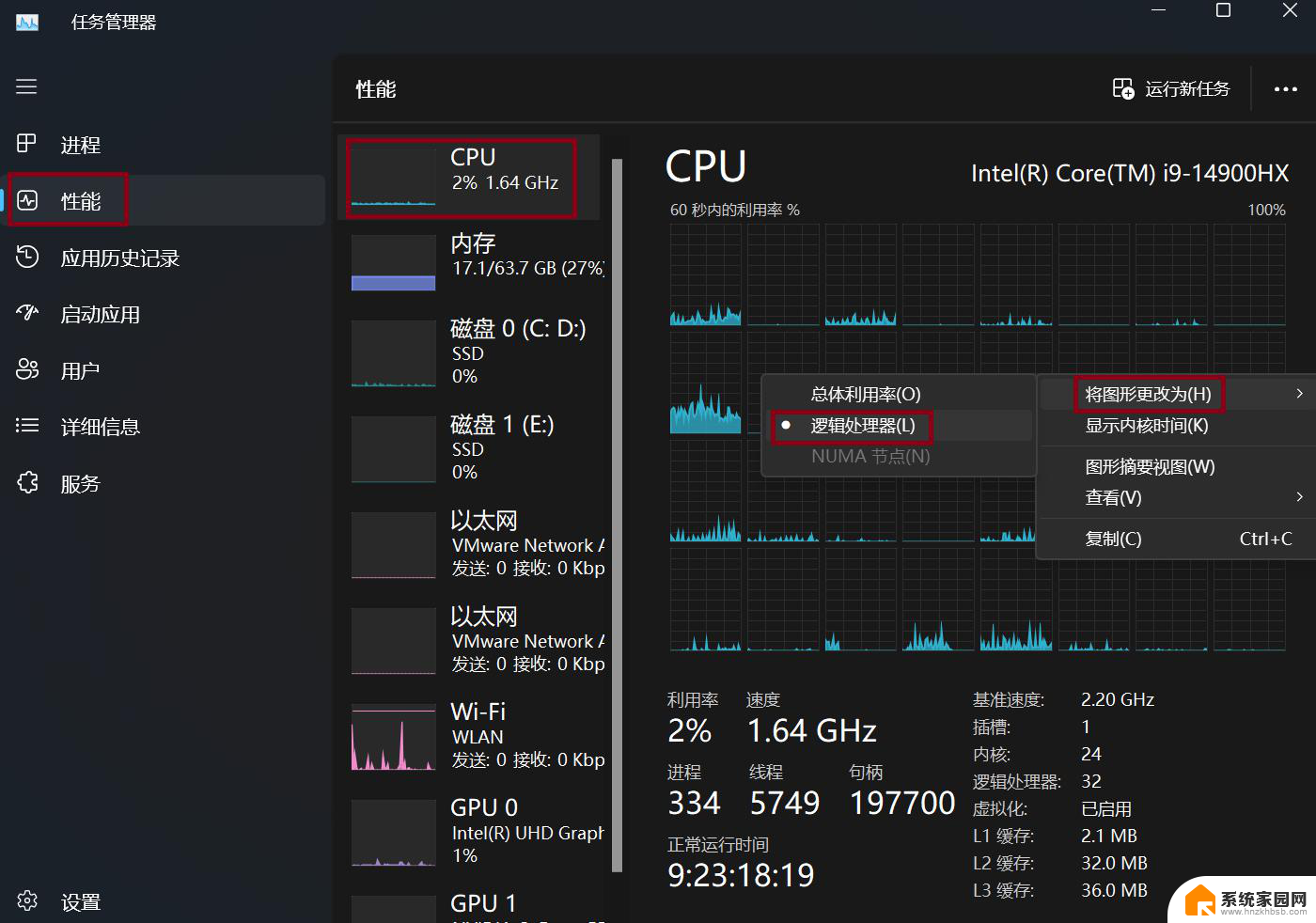Select the 性能 performance icon

point(27,200)
